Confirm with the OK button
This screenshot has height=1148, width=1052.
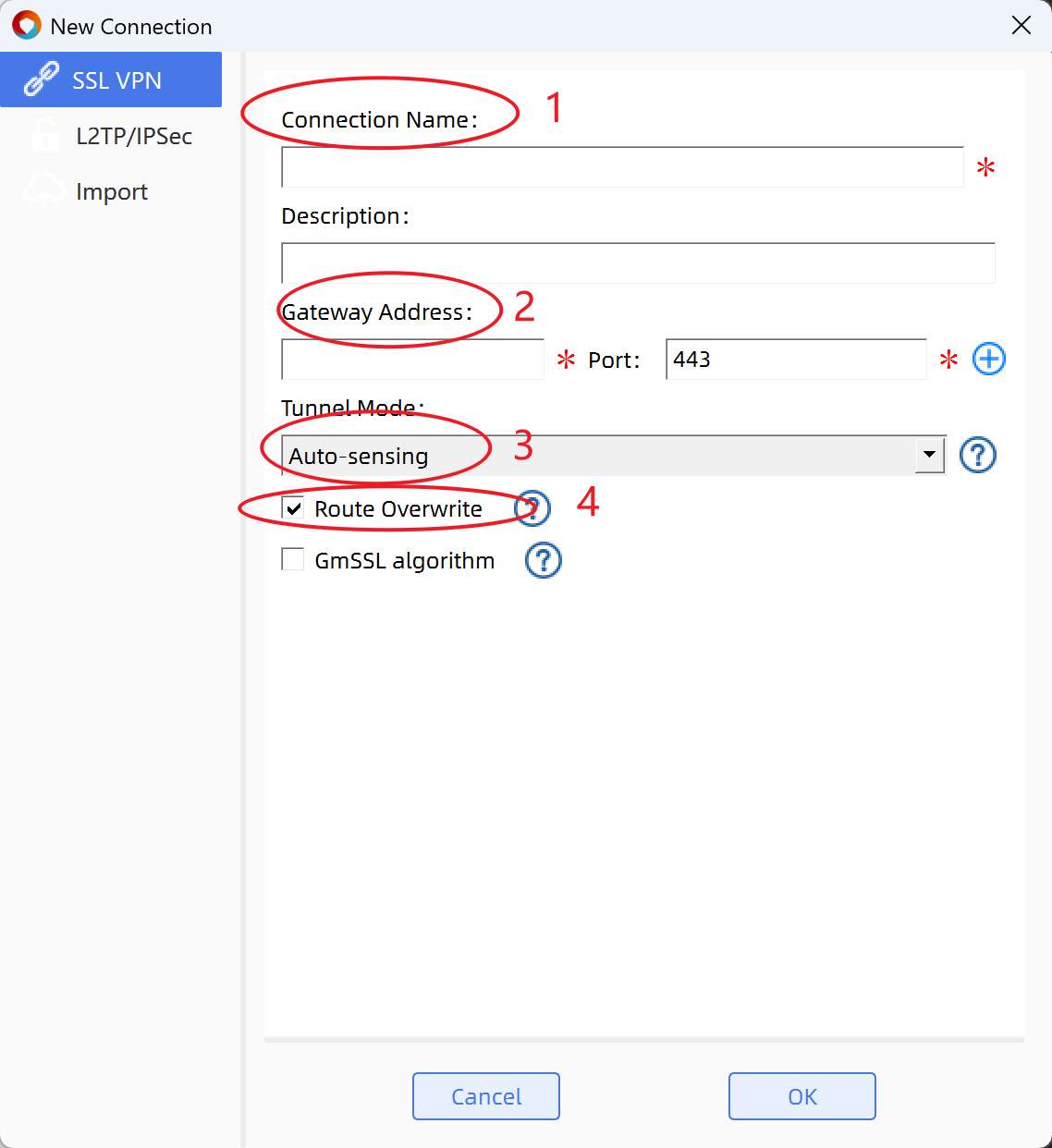802,1096
